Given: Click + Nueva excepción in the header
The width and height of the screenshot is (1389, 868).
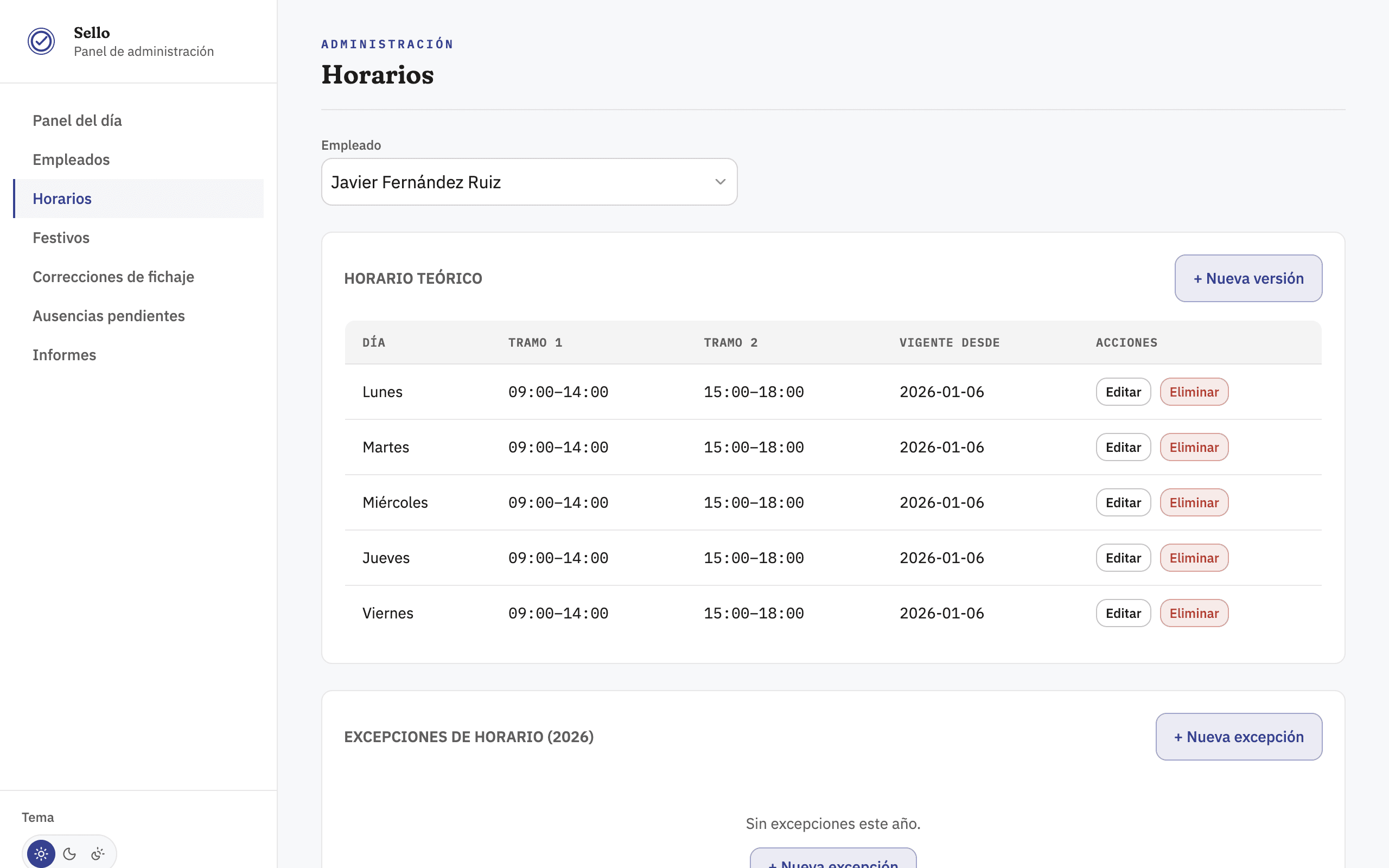Looking at the screenshot, I should click(1239, 737).
